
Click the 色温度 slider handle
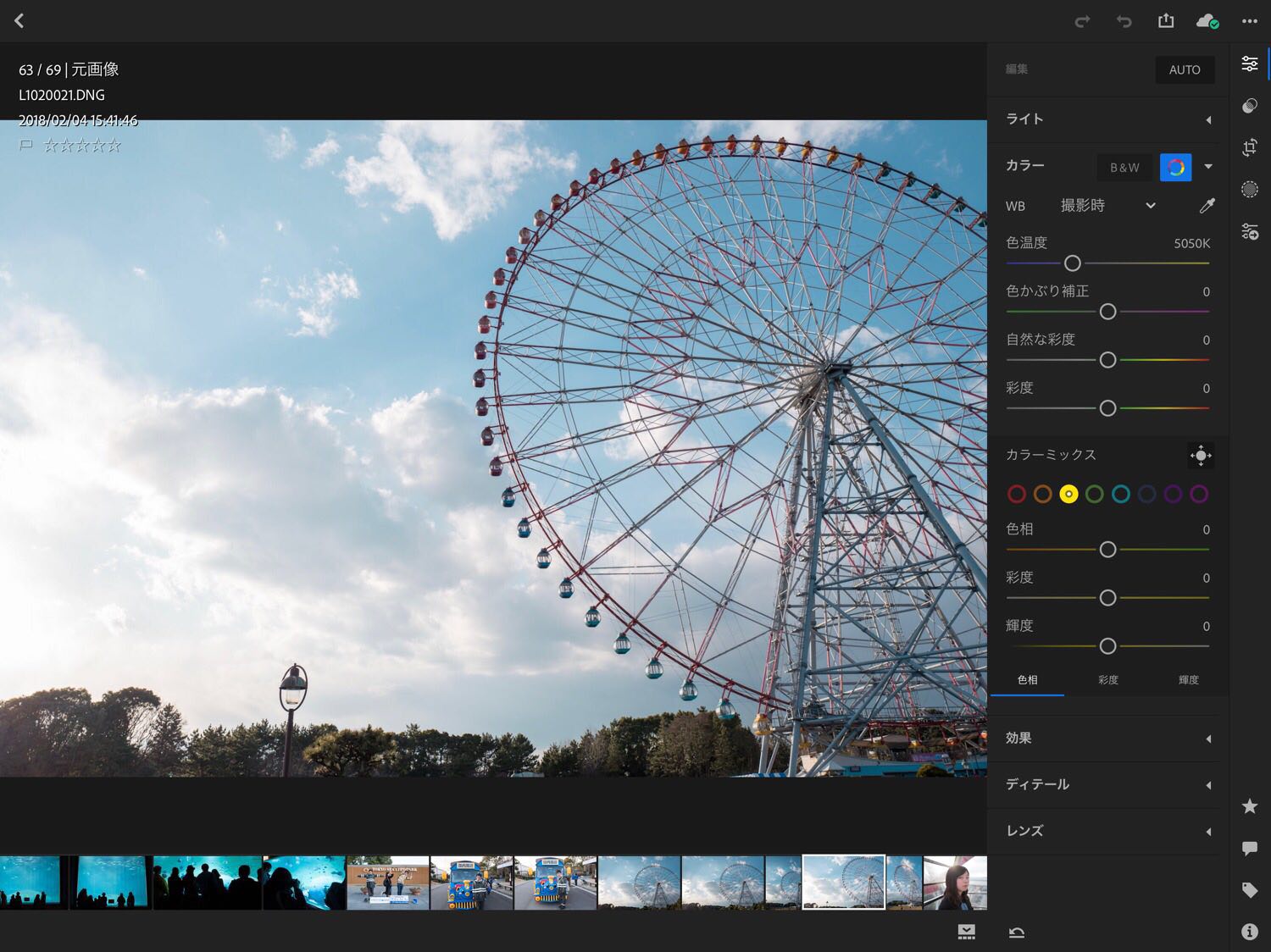1073,263
